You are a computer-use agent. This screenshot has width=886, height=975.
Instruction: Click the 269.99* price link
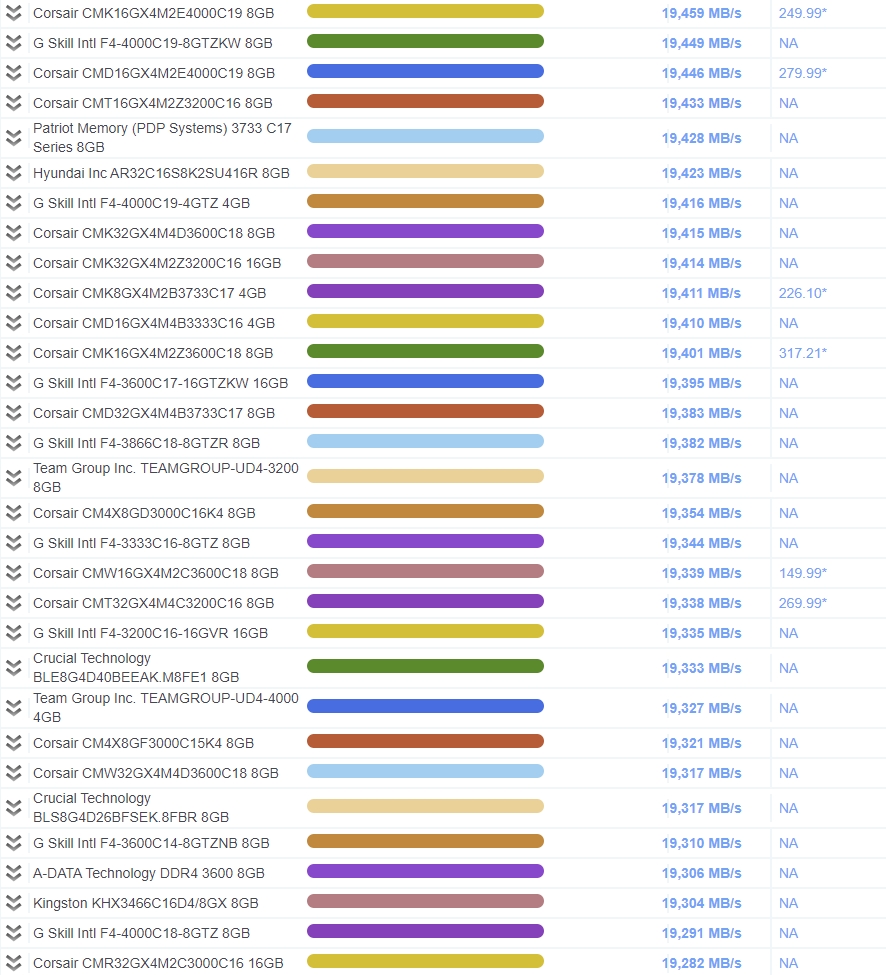click(x=803, y=603)
